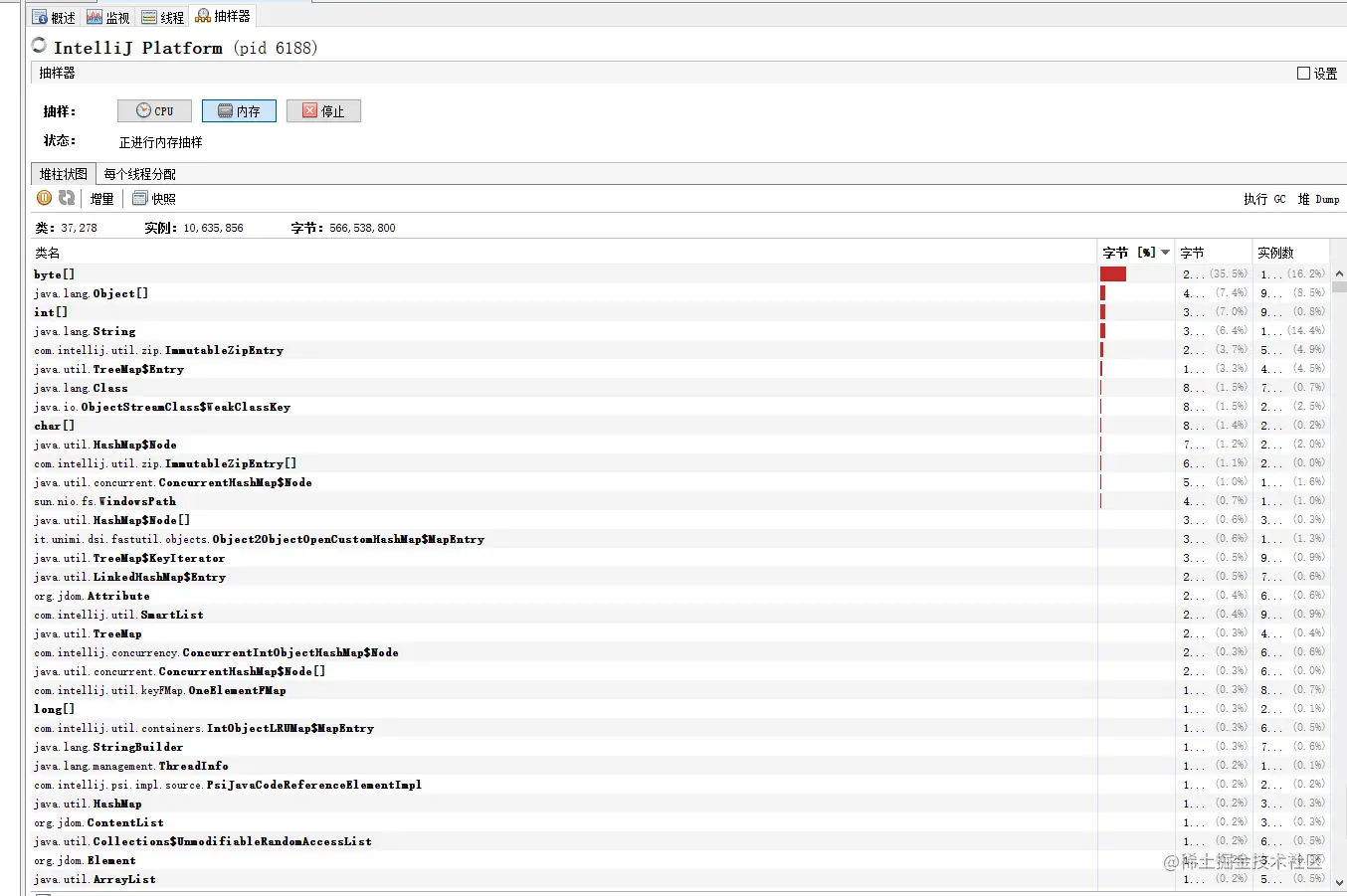This screenshot has height=896, width=1347.
Task: Select the LinkedHashMap$Entry row
Action: 681,577
